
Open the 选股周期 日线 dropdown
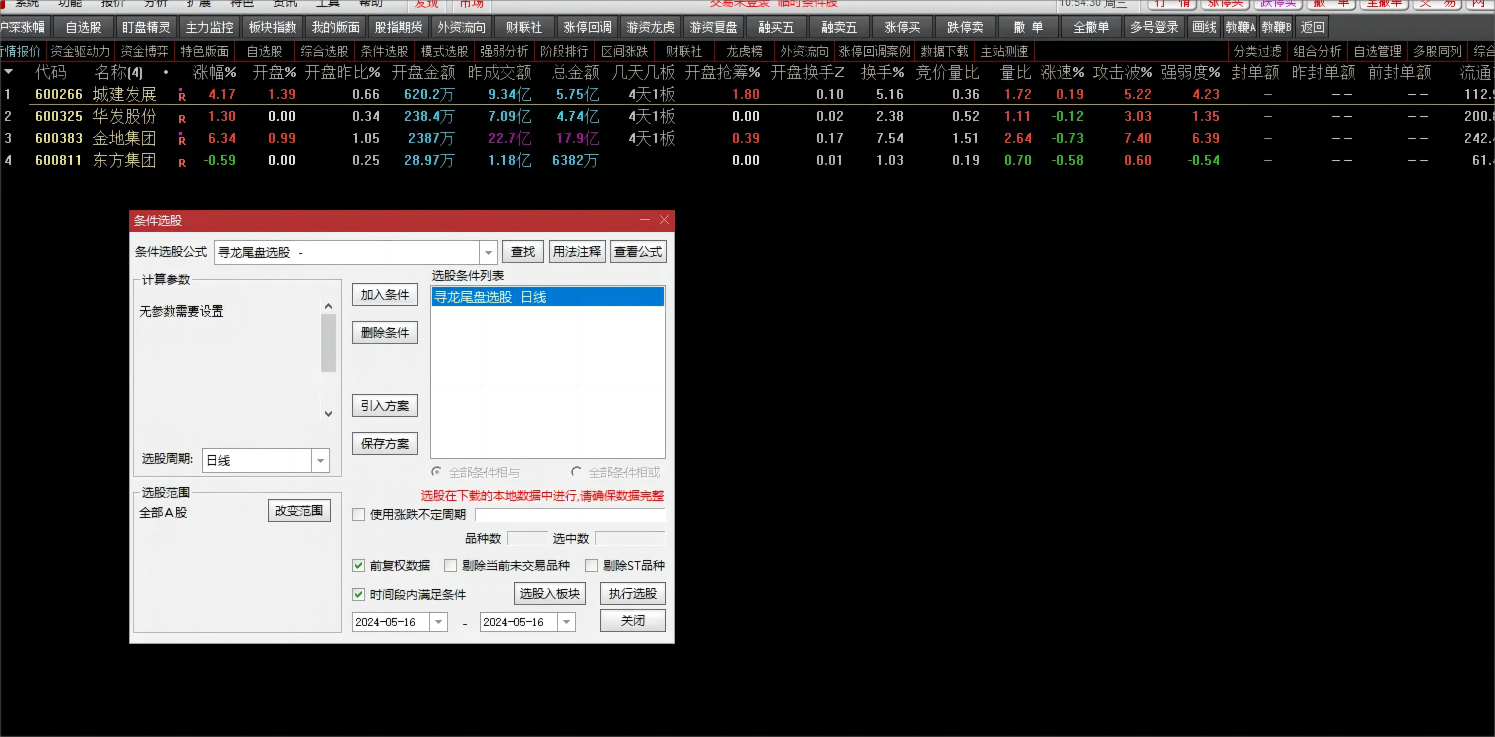tap(320, 461)
